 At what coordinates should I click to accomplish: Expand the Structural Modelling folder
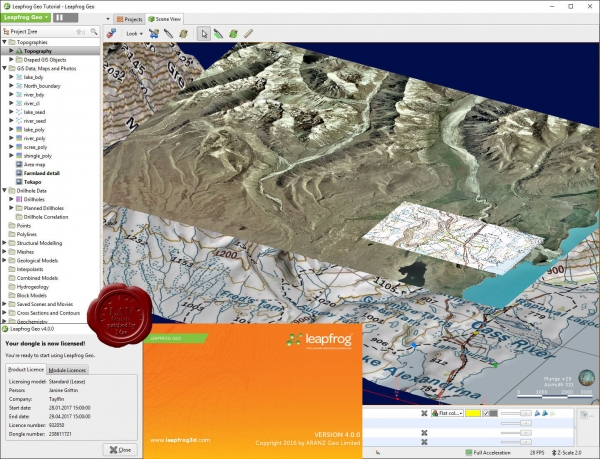(5, 243)
